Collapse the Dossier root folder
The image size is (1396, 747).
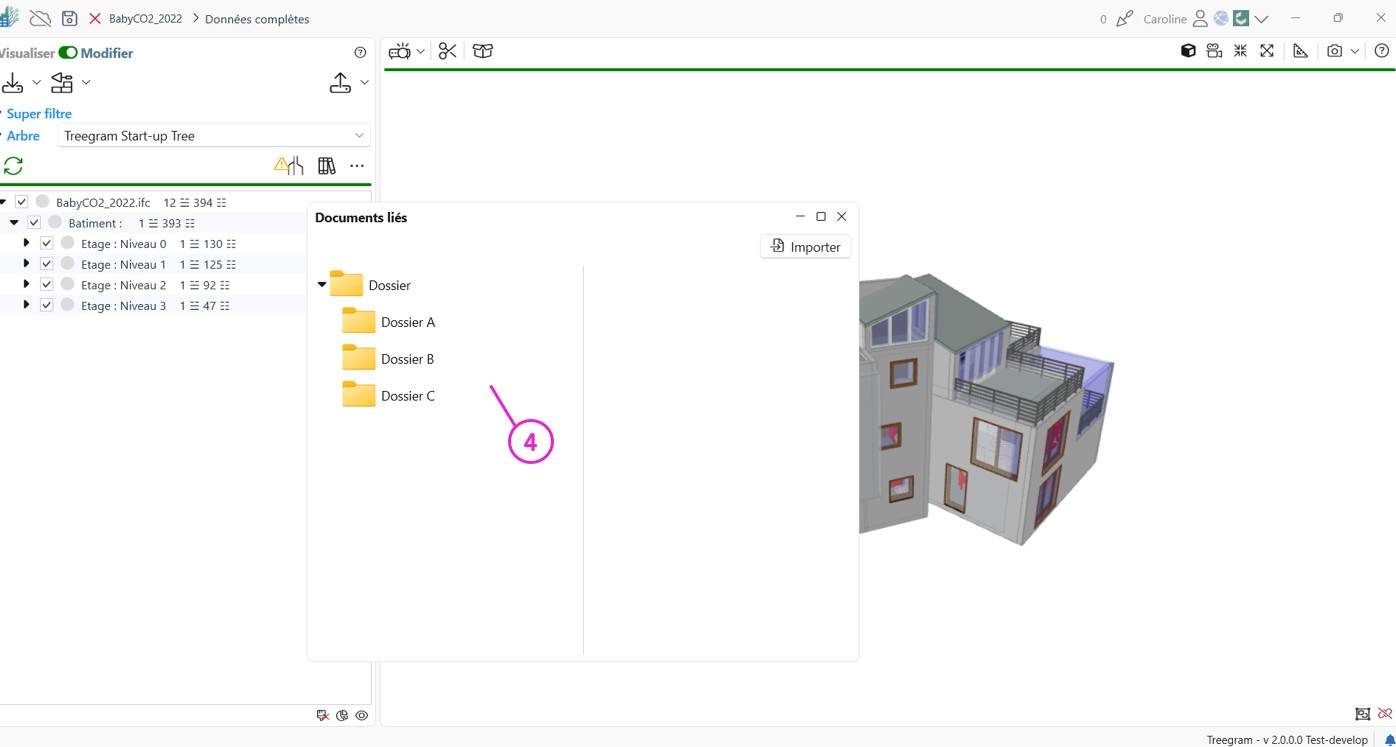click(322, 285)
